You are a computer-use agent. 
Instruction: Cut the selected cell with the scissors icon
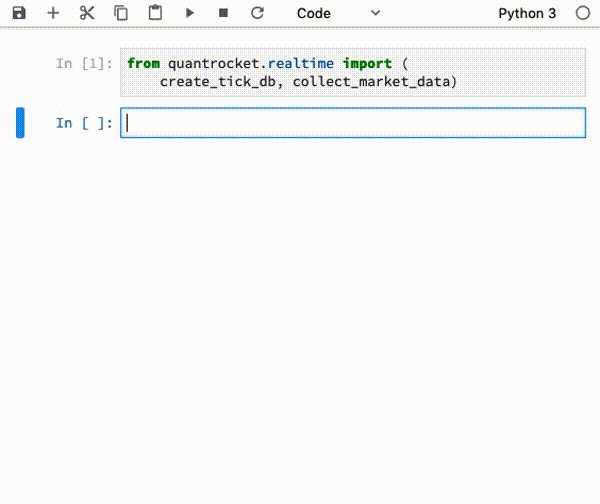click(87, 13)
